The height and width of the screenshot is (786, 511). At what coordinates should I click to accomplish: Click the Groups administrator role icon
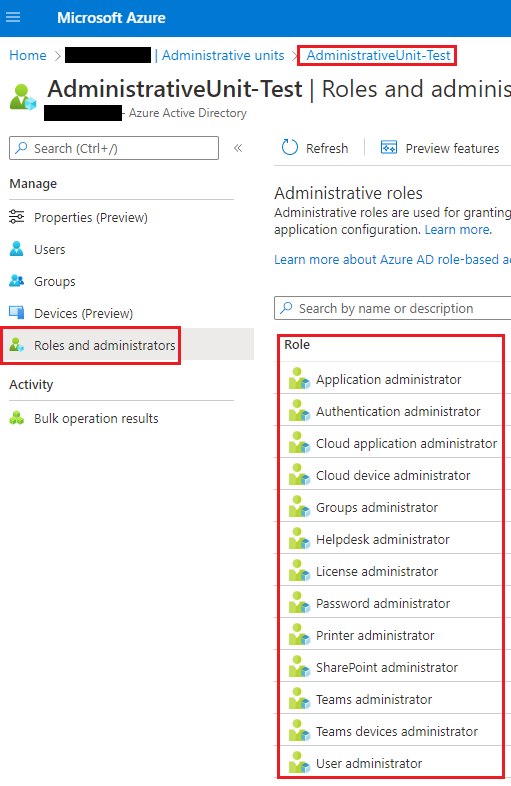click(299, 507)
